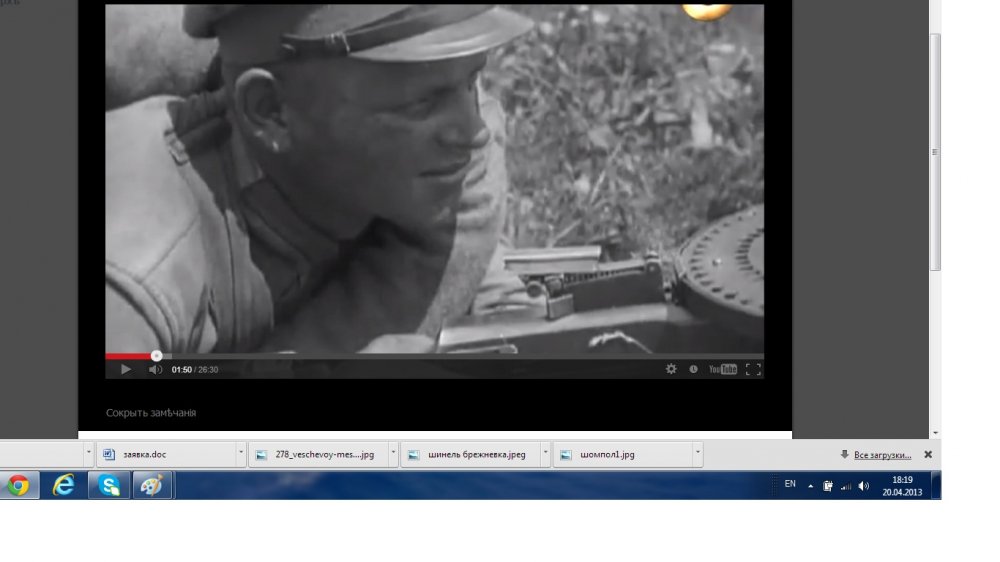
Task: Open шинель брежневка.jpeg download
Action: tap(468, 454)
